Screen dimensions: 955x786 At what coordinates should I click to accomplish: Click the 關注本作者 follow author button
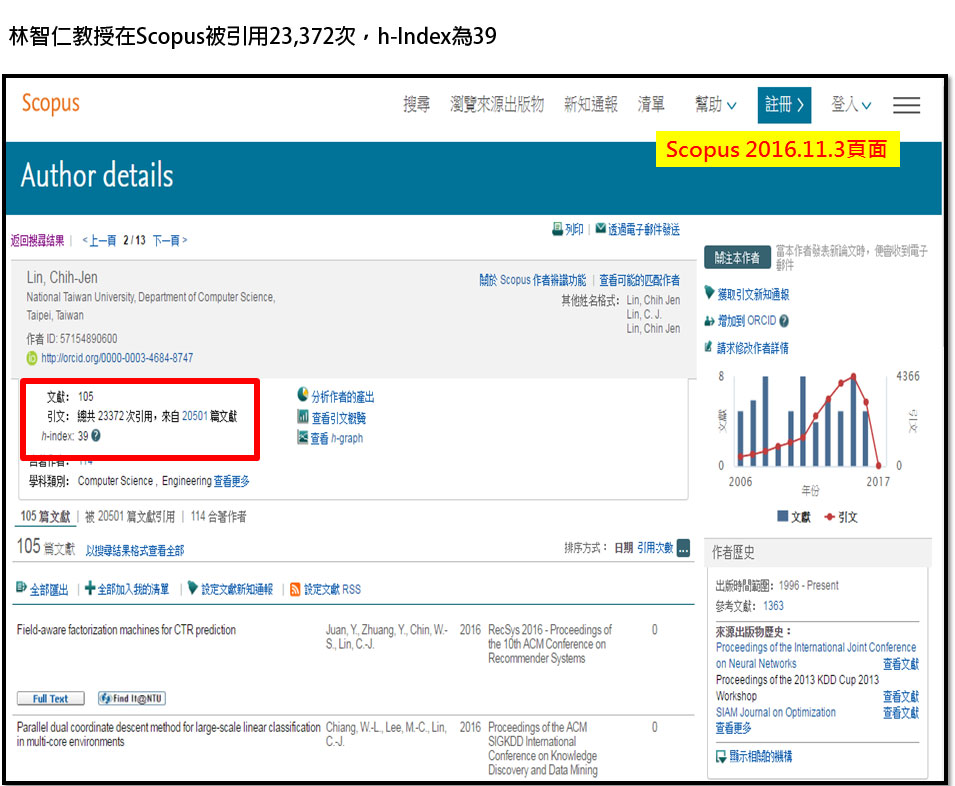(737, 258)
